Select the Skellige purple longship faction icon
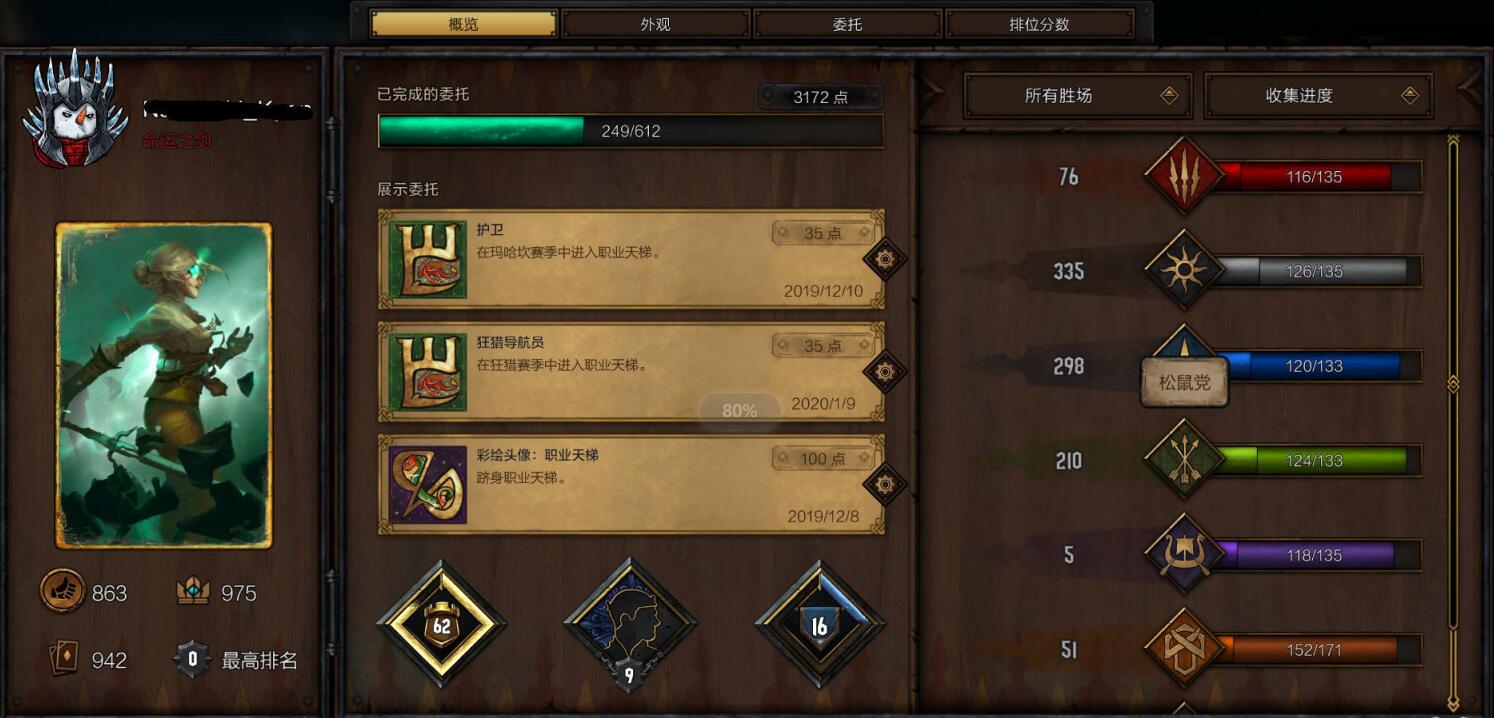The height and width of the screenshot is (718, 1494). pyautogui.click(x=1184, y=554)
